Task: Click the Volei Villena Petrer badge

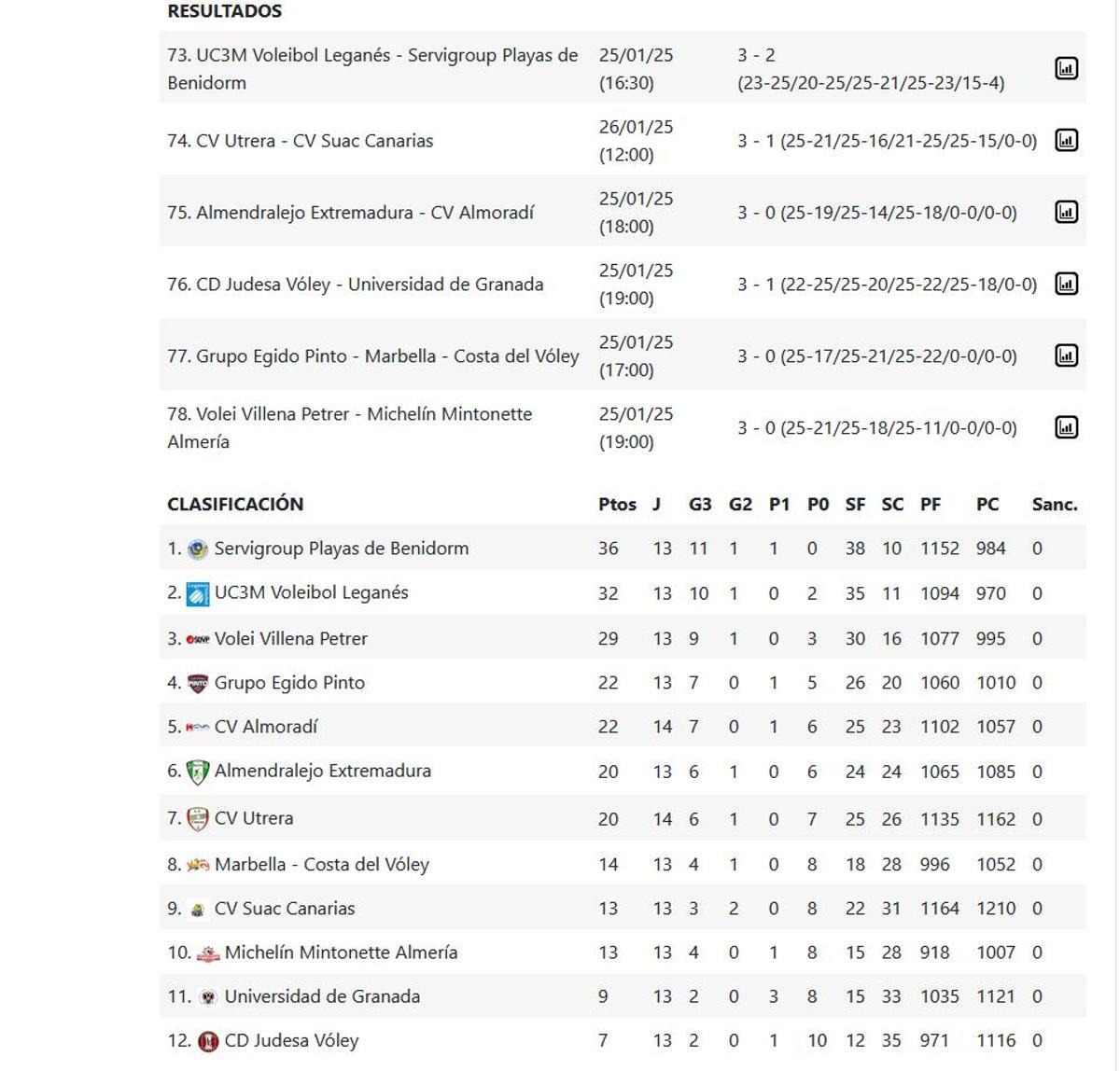Action: coord(198,638)
